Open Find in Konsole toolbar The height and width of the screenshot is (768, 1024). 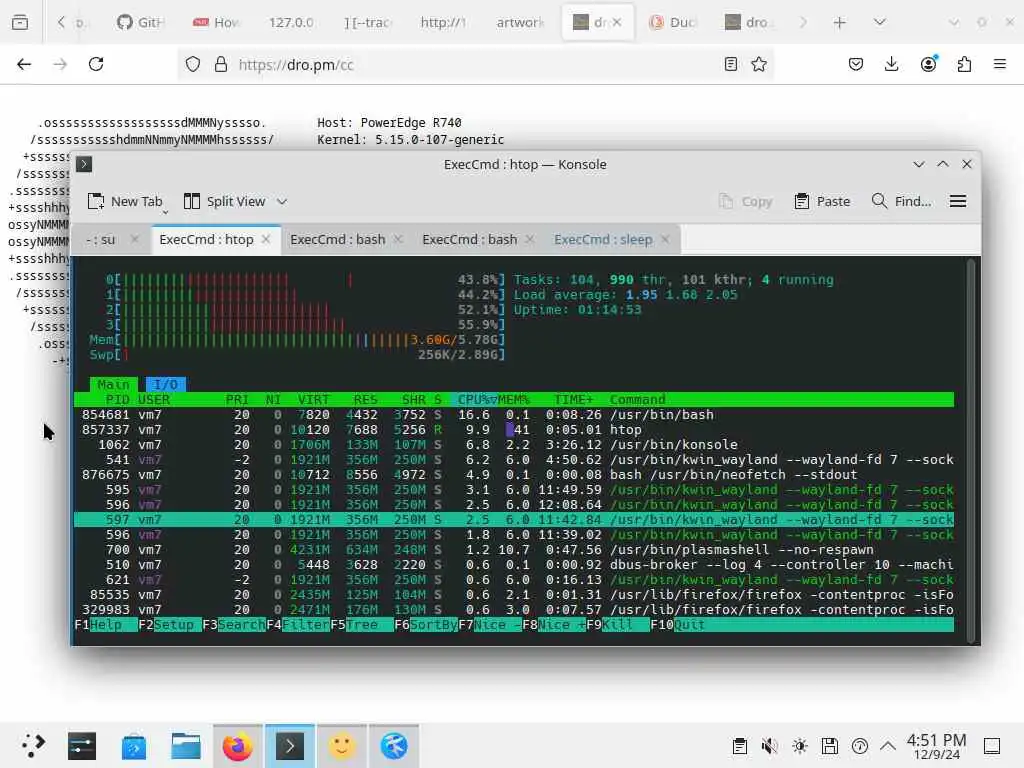coord(901,202)
